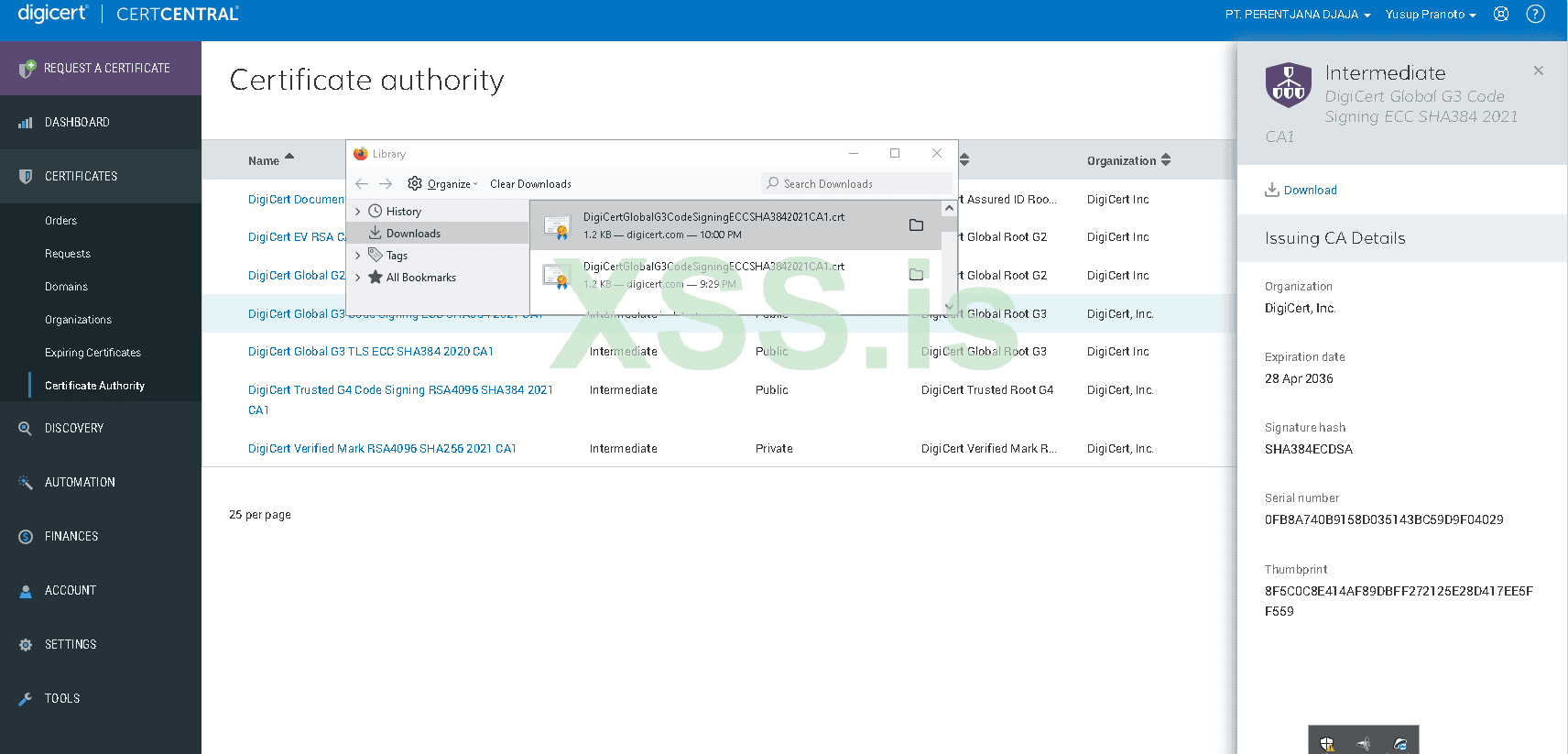The width and height of the screenshot is (1568, 754).
Task: Show the 9:29 PM download in its folder
Action: pyautogui.click(x=916, y=275)
